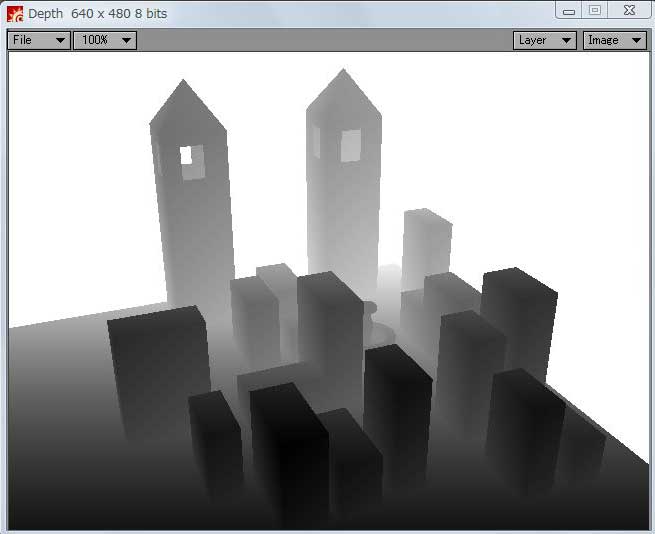
Task: Click the white window on left tower
Action: pyautogui.click(x=186, y=155)
